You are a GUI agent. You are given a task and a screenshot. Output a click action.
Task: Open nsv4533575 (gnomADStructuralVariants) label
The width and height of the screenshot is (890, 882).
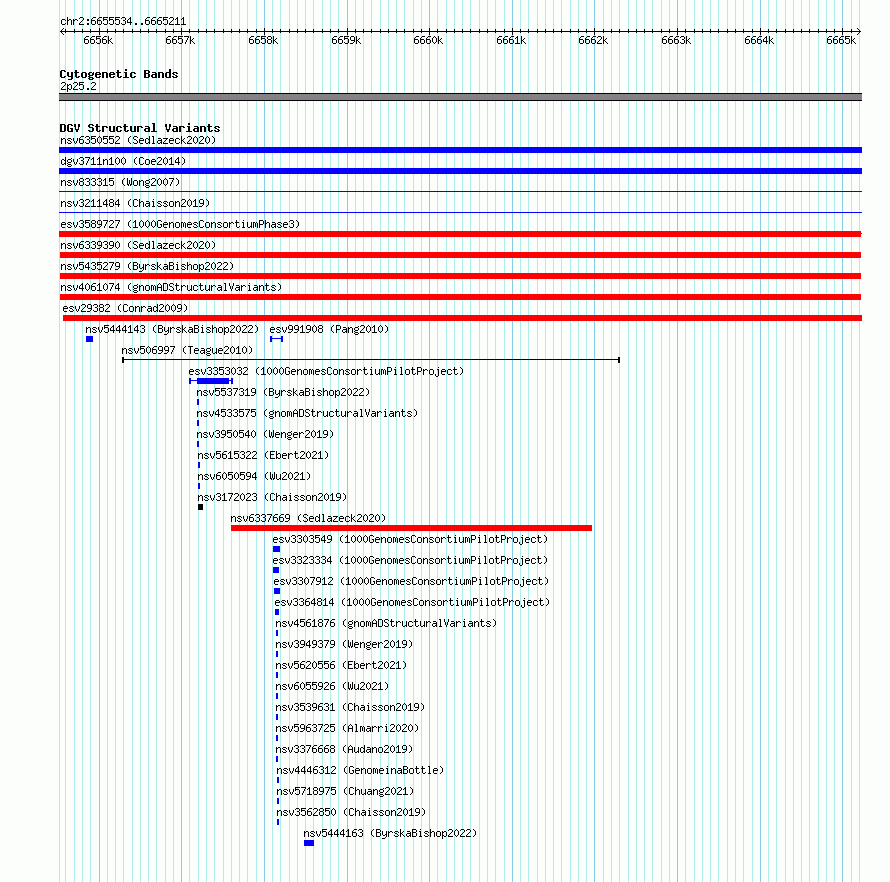[307, 413]
